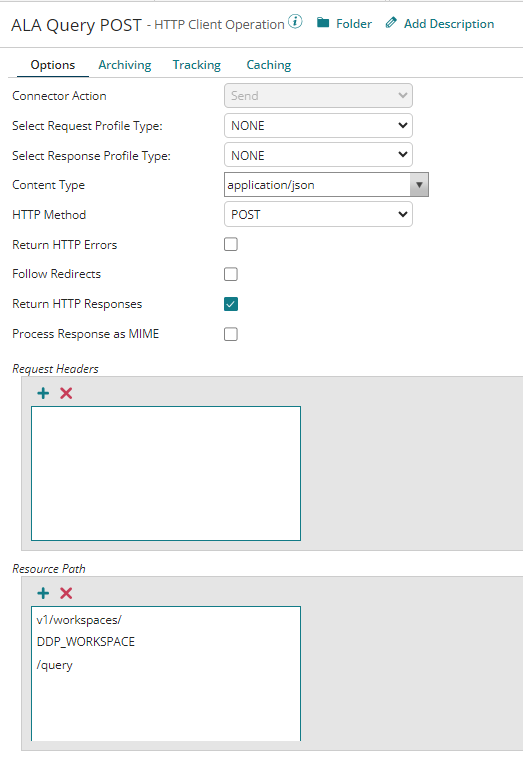Click the Add Description link
This screenshot has height=761, width=523.
pos(449,24)
